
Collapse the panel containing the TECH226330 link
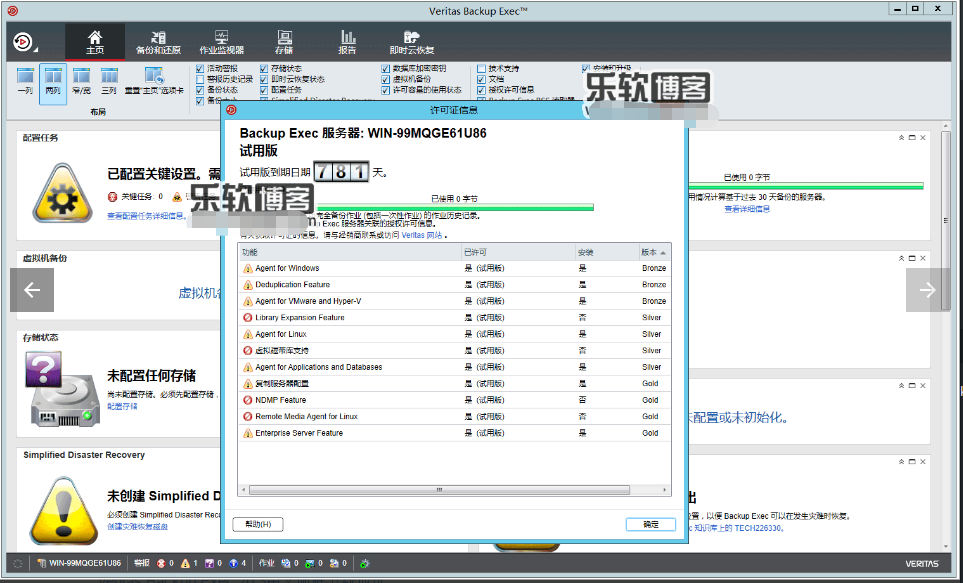902,461
